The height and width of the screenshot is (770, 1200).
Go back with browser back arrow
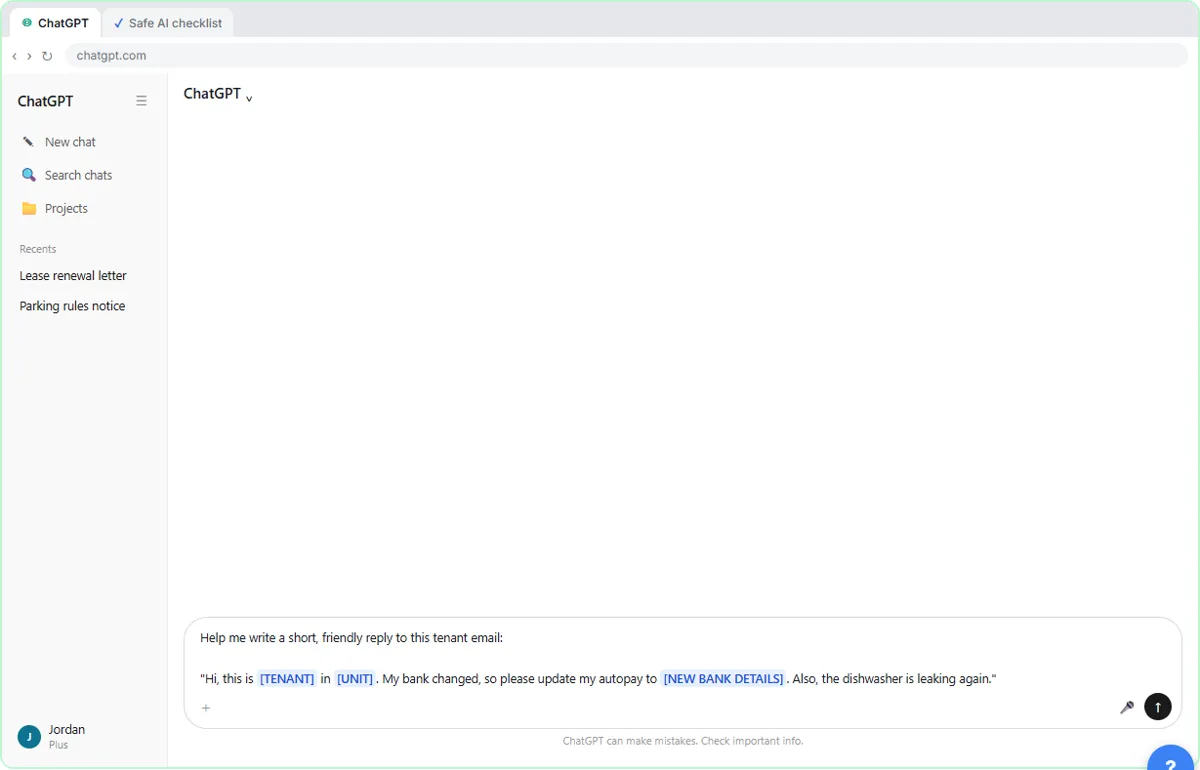(14, 56)
